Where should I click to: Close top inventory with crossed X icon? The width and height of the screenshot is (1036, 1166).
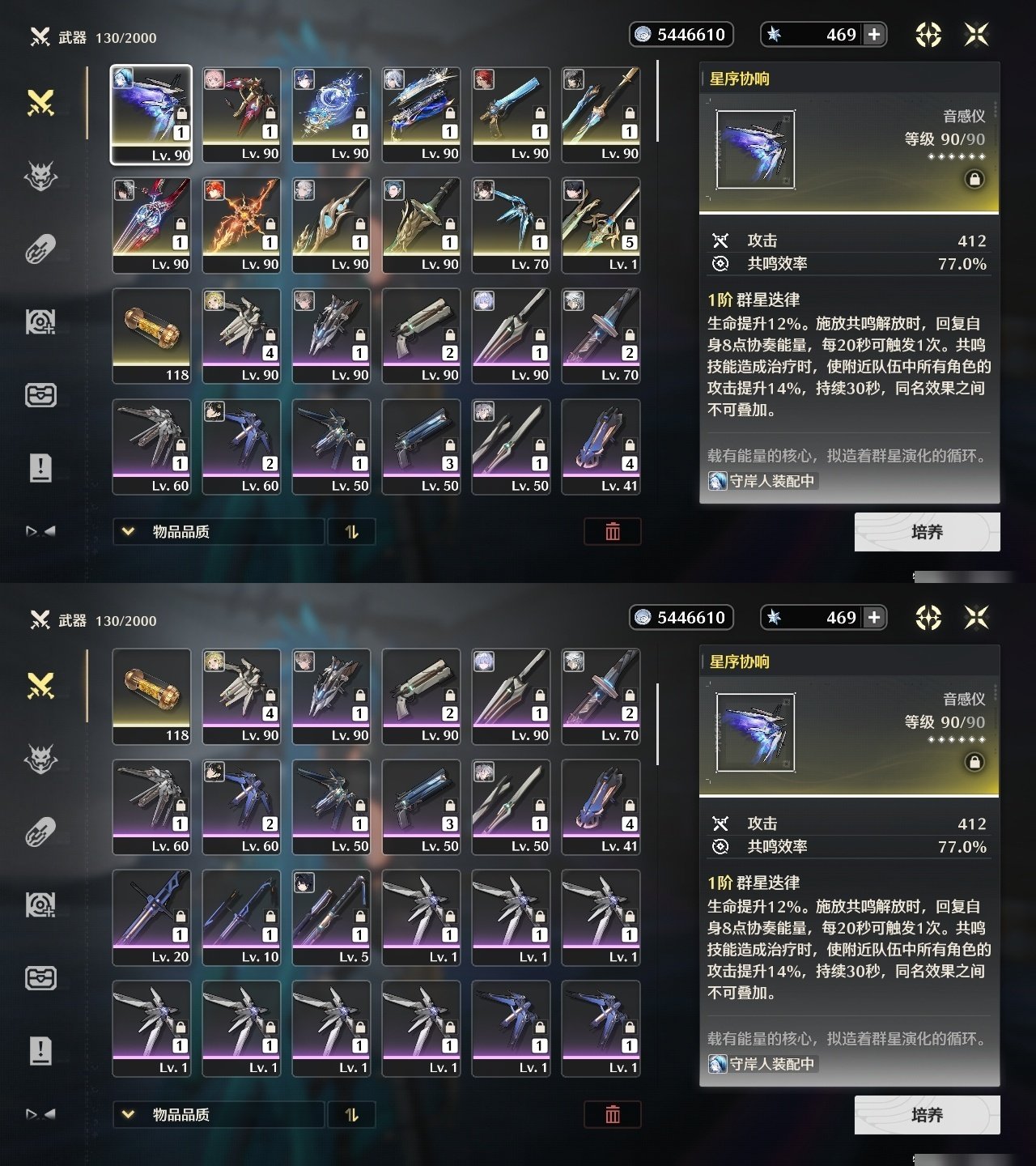tap(977, 34)
